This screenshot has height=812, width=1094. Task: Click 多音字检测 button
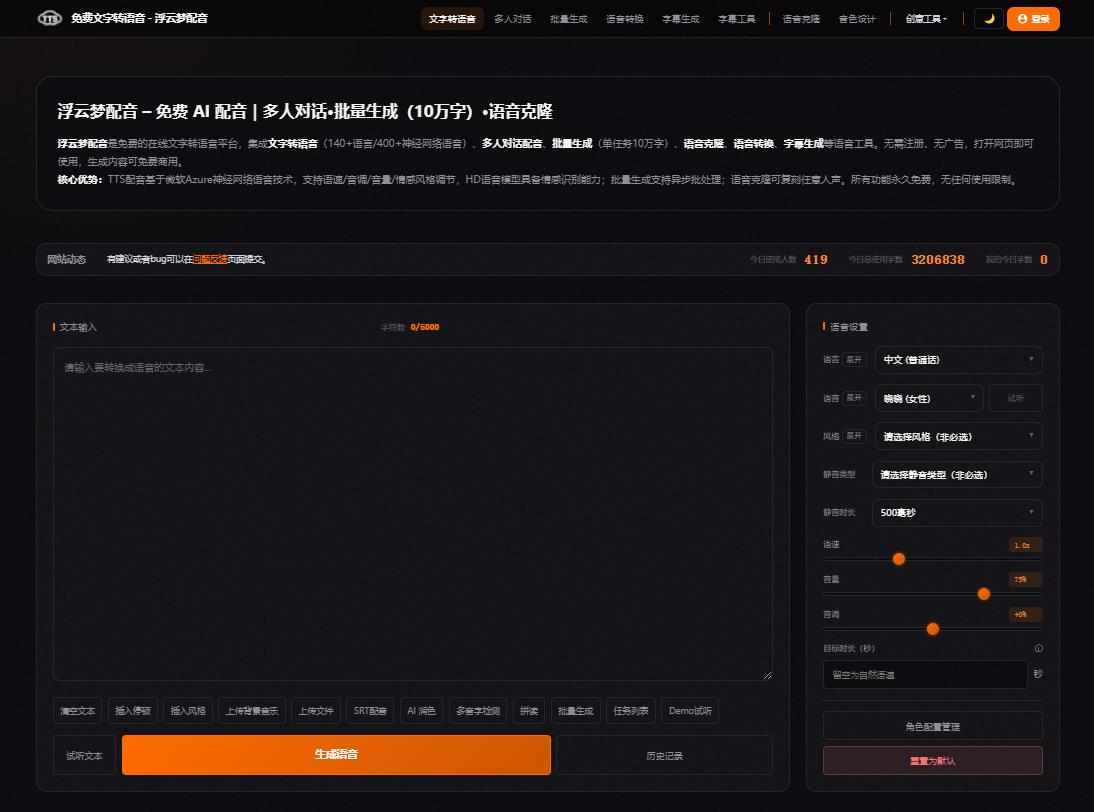tap(478, 711)
